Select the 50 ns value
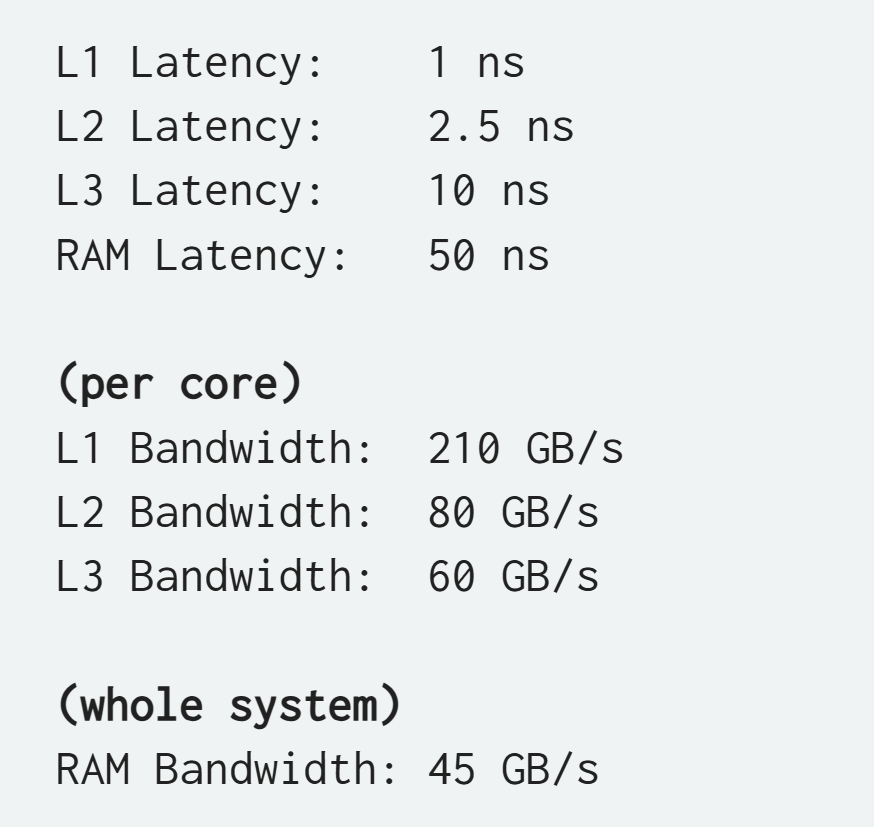The image size is (874, 829). coord(489,255)
